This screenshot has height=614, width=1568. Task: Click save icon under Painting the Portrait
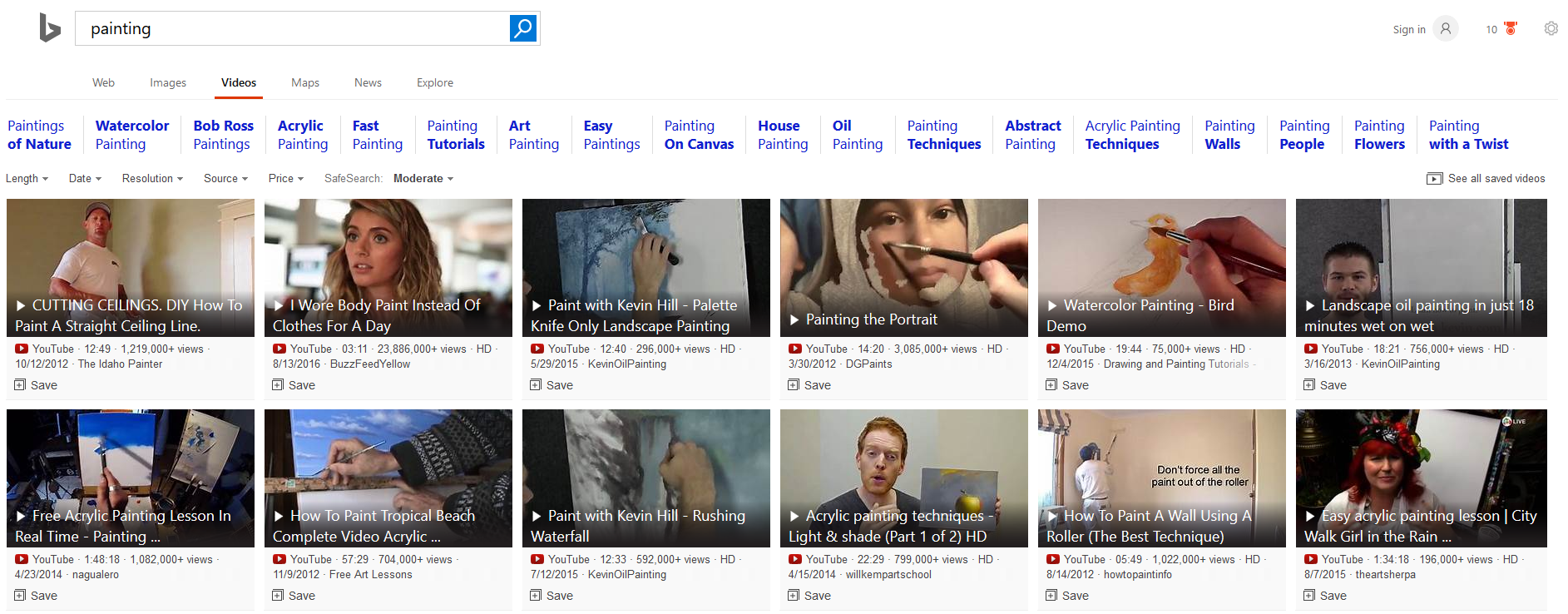pos(795,385)
